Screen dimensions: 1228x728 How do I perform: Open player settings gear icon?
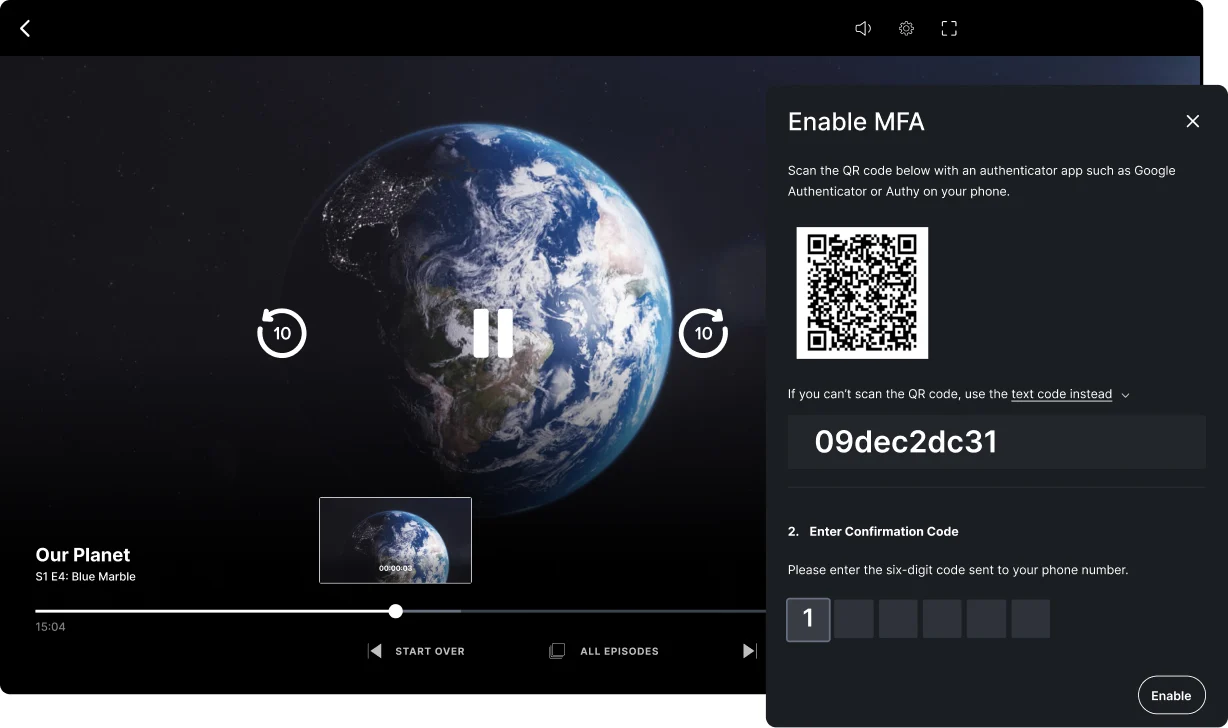(906, 29)
